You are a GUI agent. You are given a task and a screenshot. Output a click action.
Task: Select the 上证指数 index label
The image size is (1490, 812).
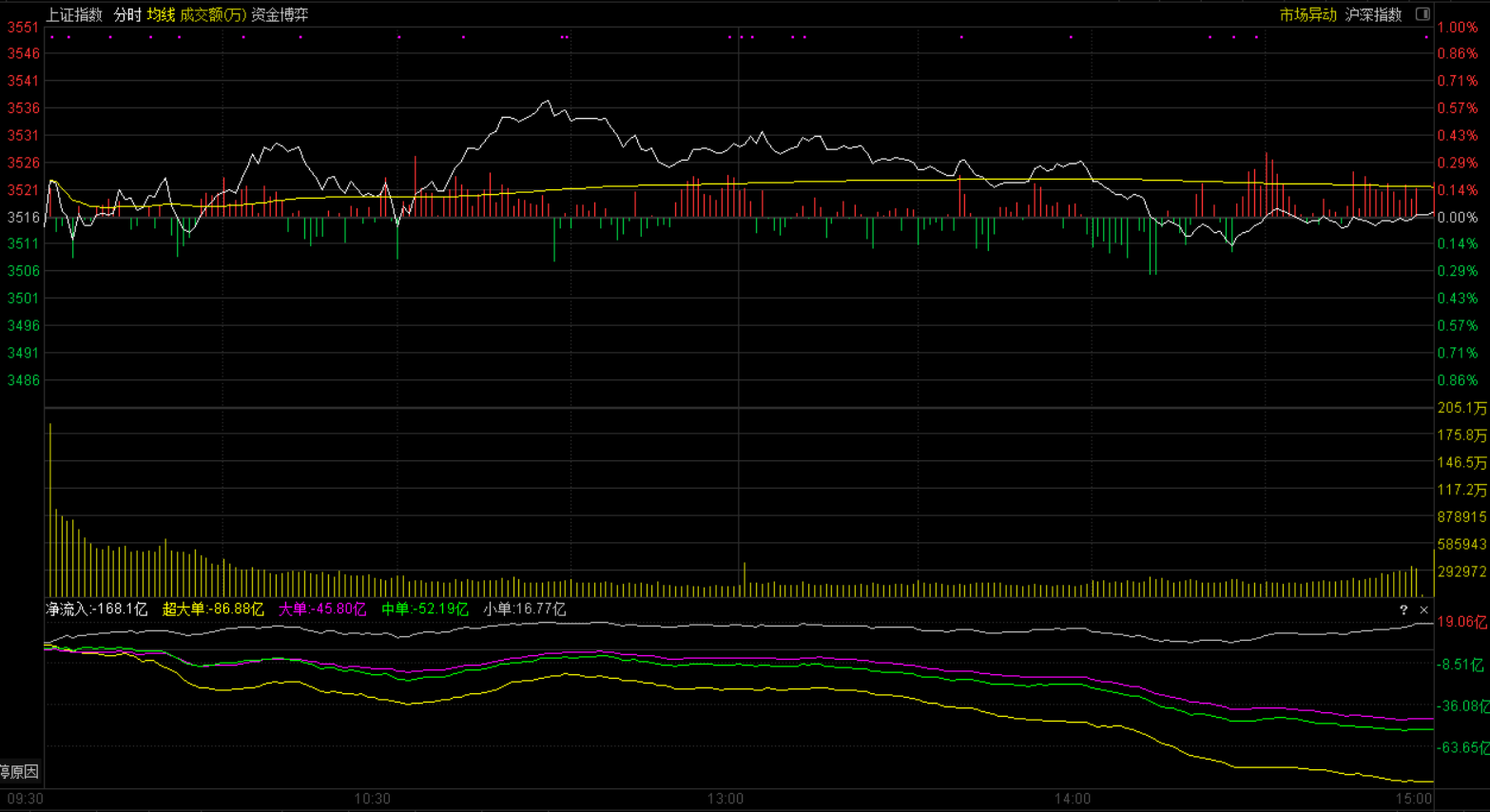(74, 14)
